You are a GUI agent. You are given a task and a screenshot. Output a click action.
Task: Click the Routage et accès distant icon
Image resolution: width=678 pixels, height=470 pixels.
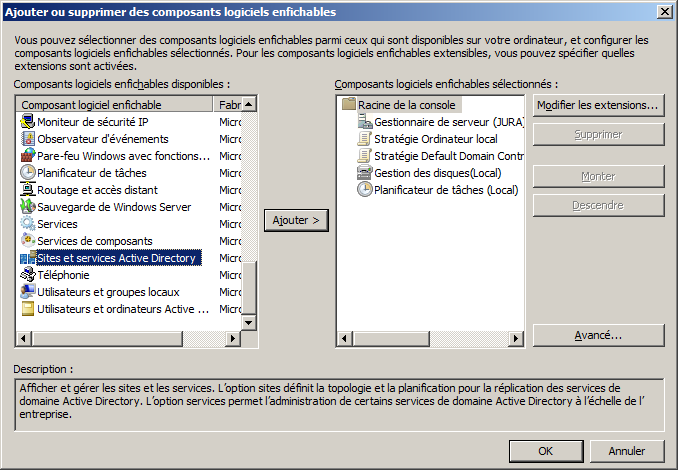coord(28,190)
